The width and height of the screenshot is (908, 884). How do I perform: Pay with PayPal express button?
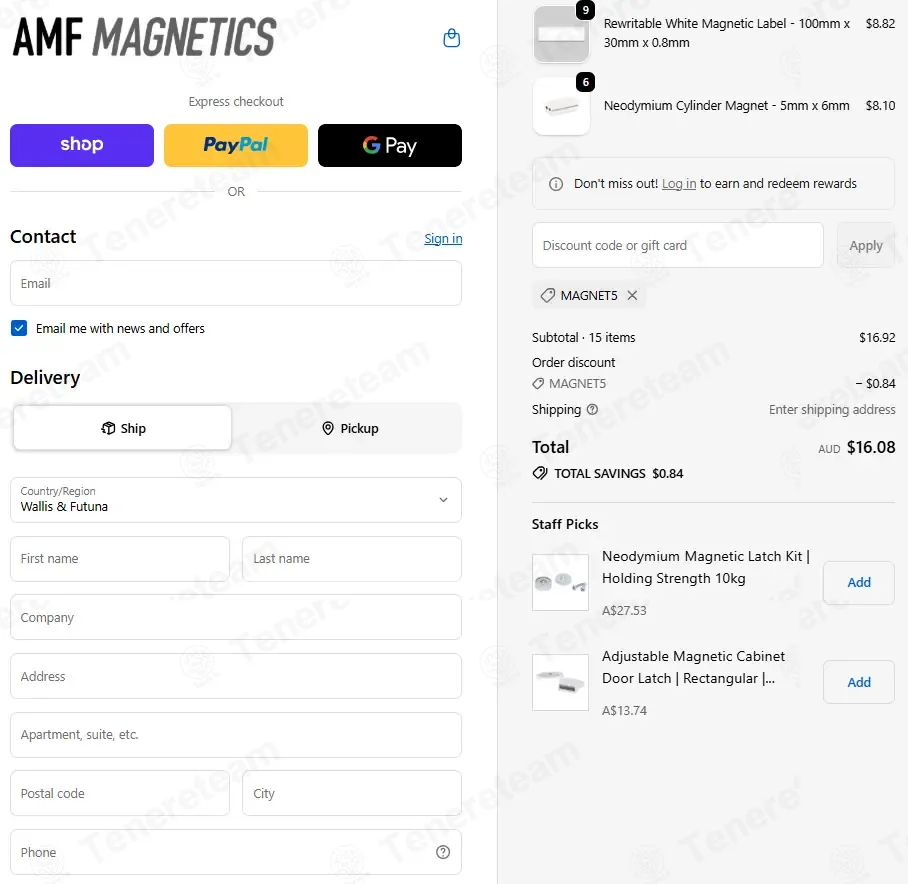click(x=236, y=145)
